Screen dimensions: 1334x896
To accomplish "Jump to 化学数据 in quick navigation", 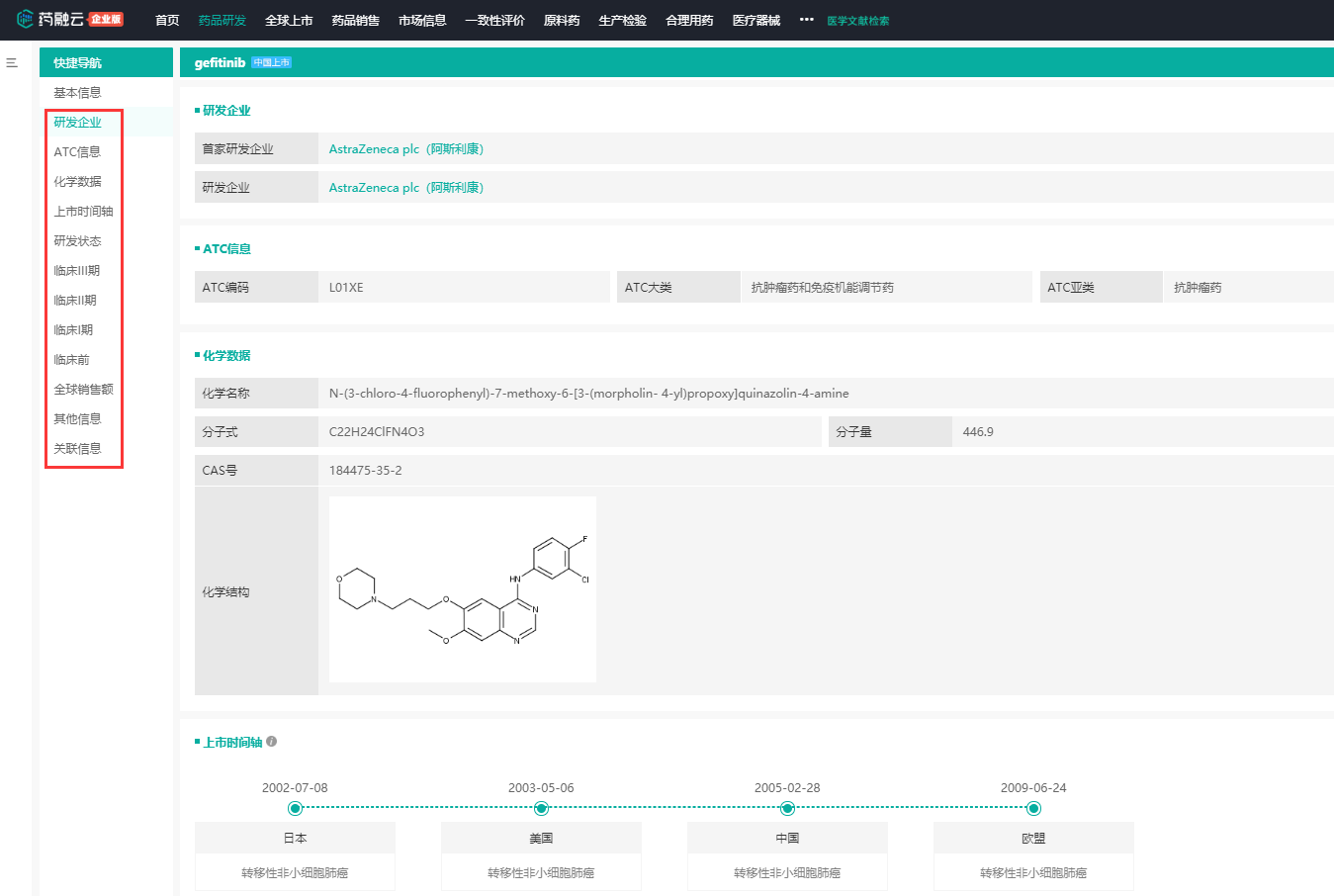I will (x=77, y=182).
